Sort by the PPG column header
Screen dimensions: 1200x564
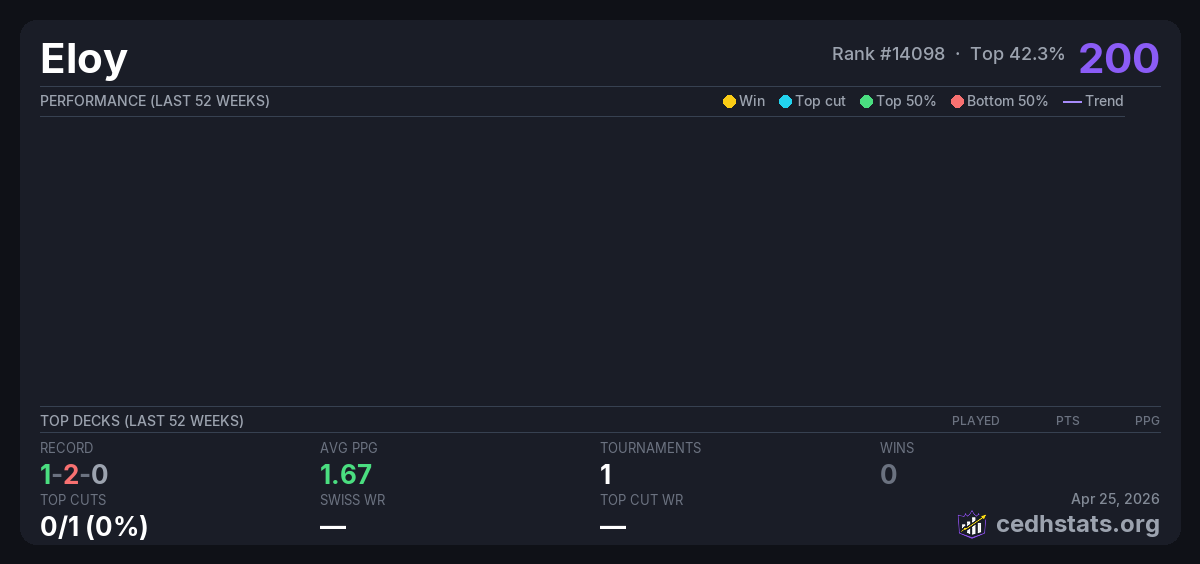coord(1147,421)
